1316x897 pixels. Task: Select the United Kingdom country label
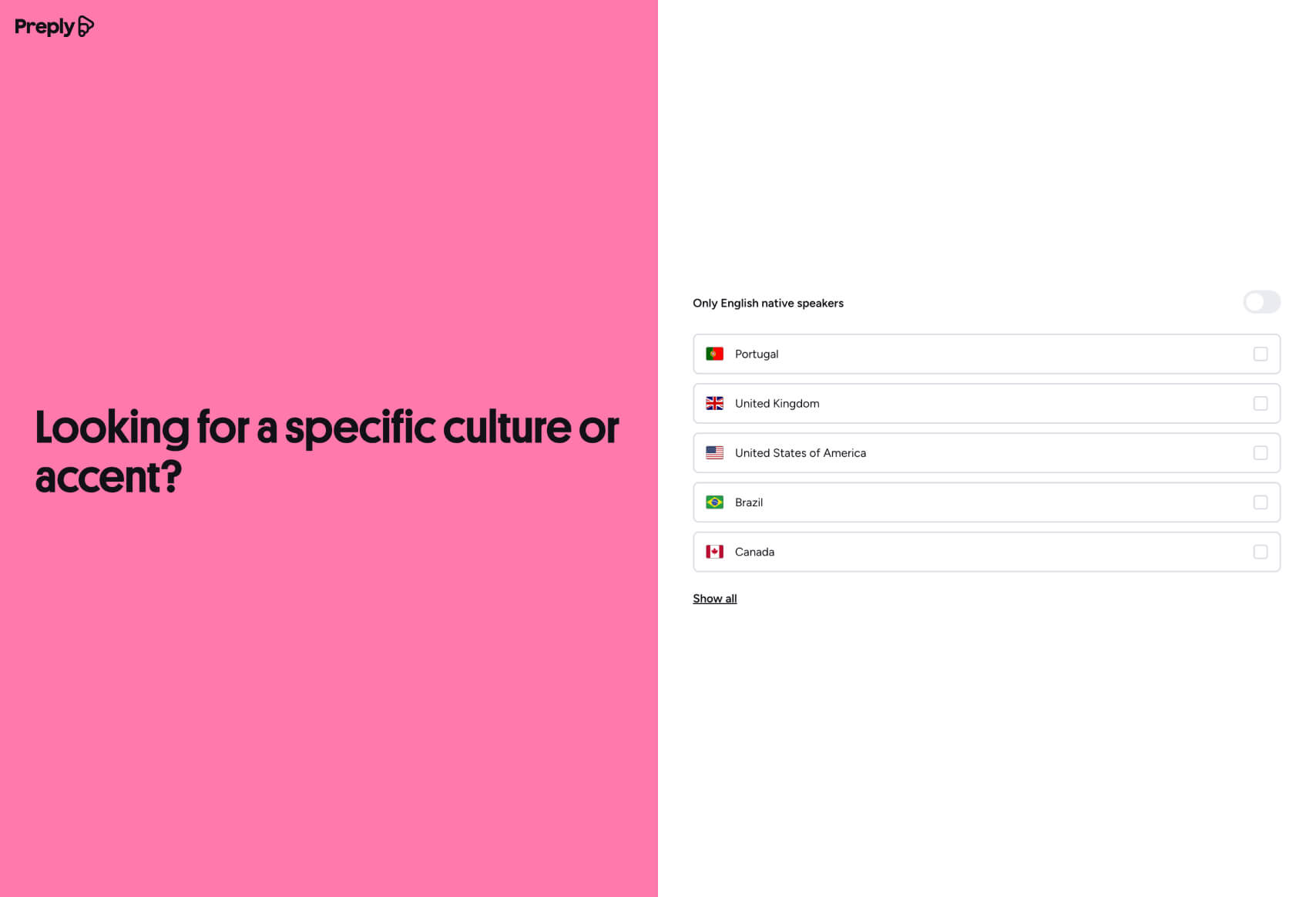777,403
